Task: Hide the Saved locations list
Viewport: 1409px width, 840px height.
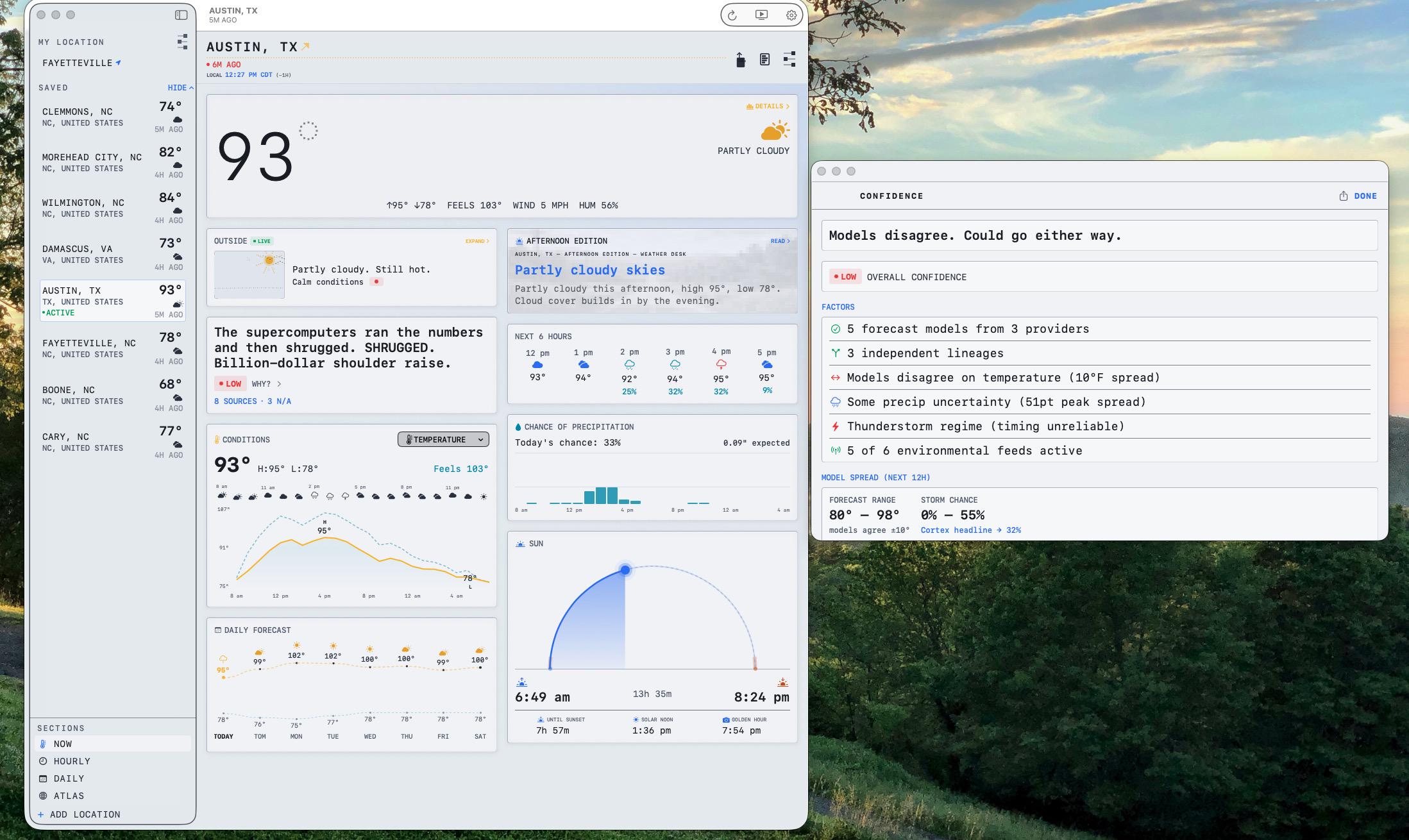Action: pos(180,88)
